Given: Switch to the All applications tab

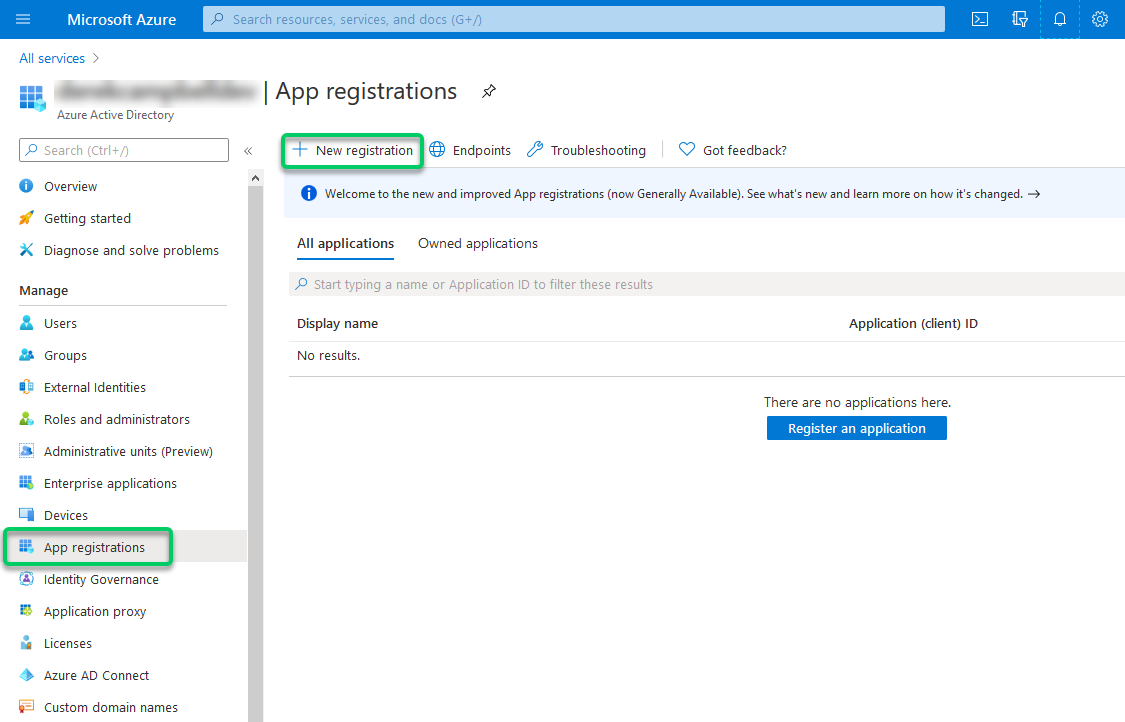Looking at the screenshot, I should pyautogui.click(x=345, y=243).
